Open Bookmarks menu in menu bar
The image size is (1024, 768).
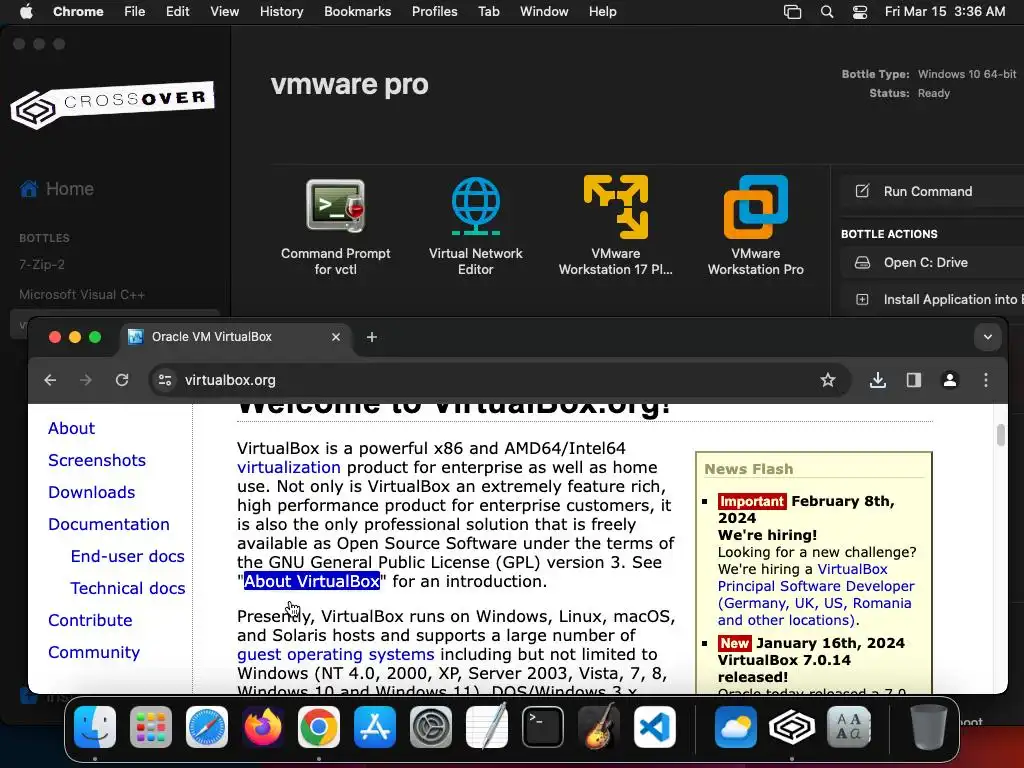point(357,12)
